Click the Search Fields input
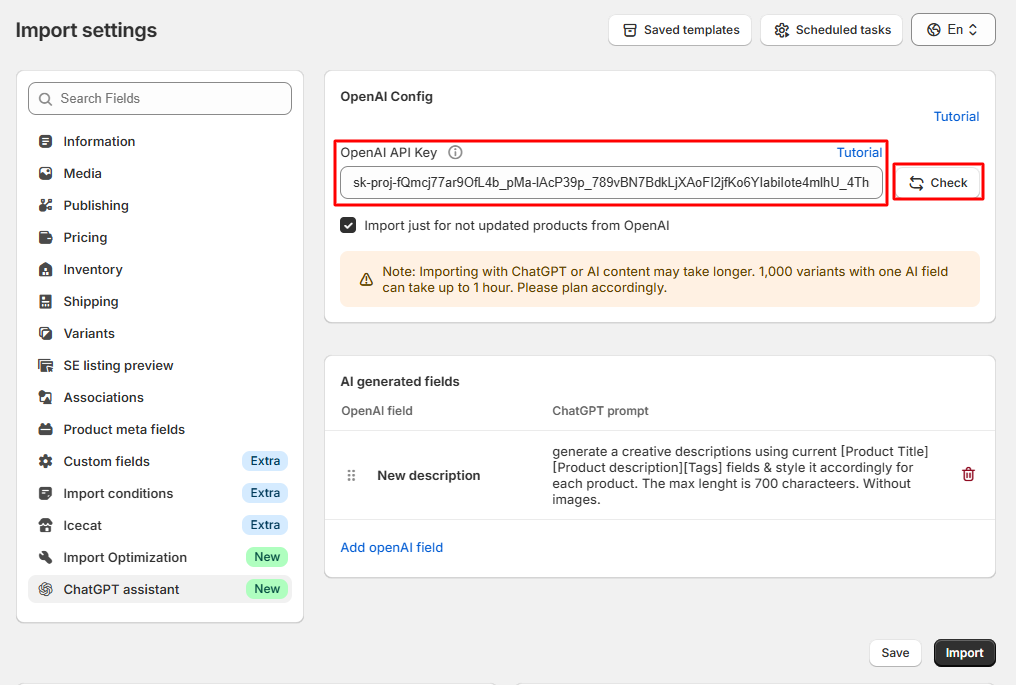This screenshot has width=1016, height=685. click(160, 99)
